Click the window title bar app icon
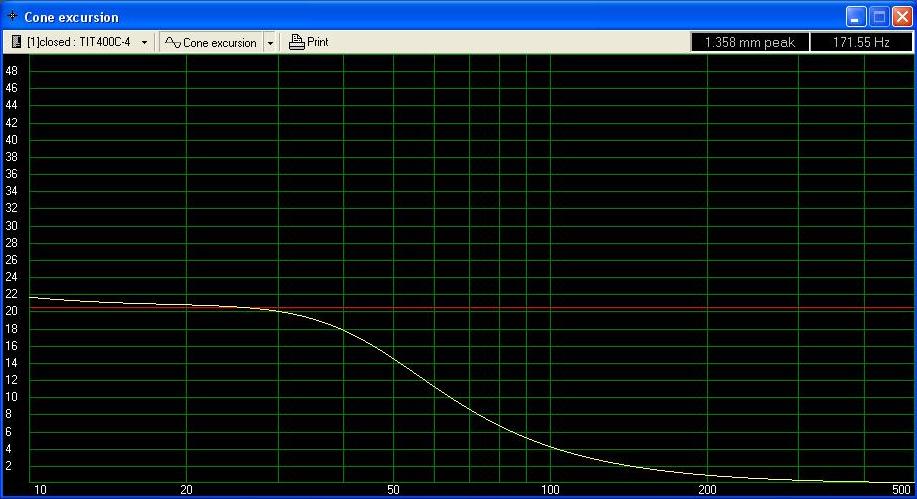 click(12, 17)
